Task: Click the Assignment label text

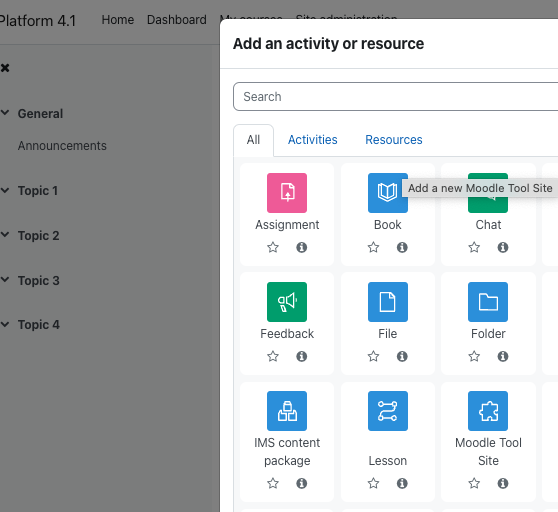Action: 287,225
